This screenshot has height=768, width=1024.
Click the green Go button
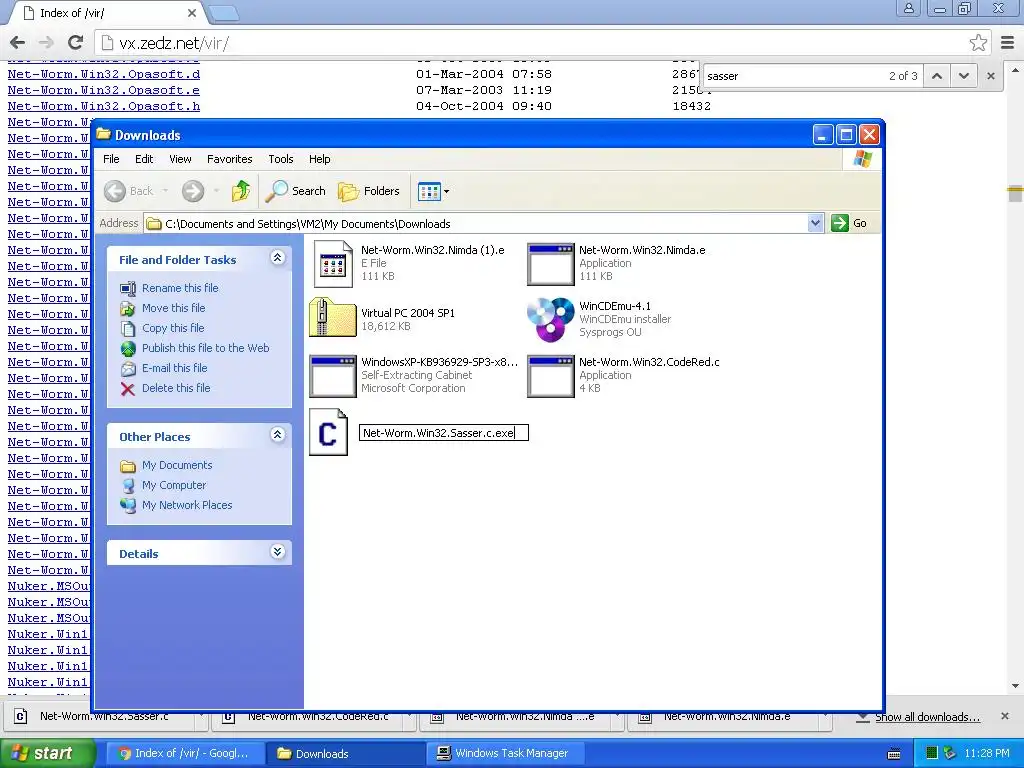point(849,223)
